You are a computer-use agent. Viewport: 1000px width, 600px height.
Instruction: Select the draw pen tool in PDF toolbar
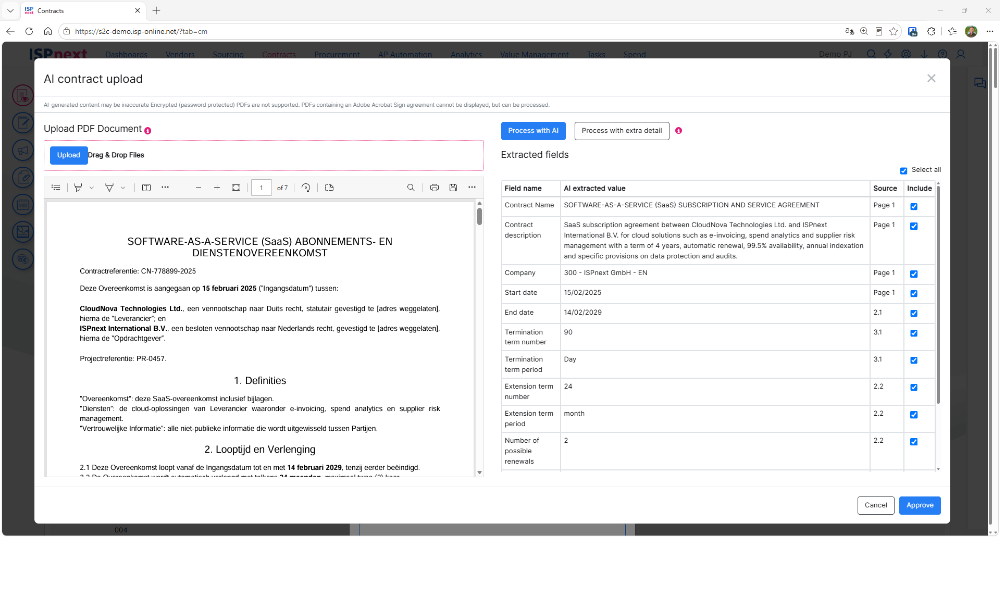click(x=78, y=187)
